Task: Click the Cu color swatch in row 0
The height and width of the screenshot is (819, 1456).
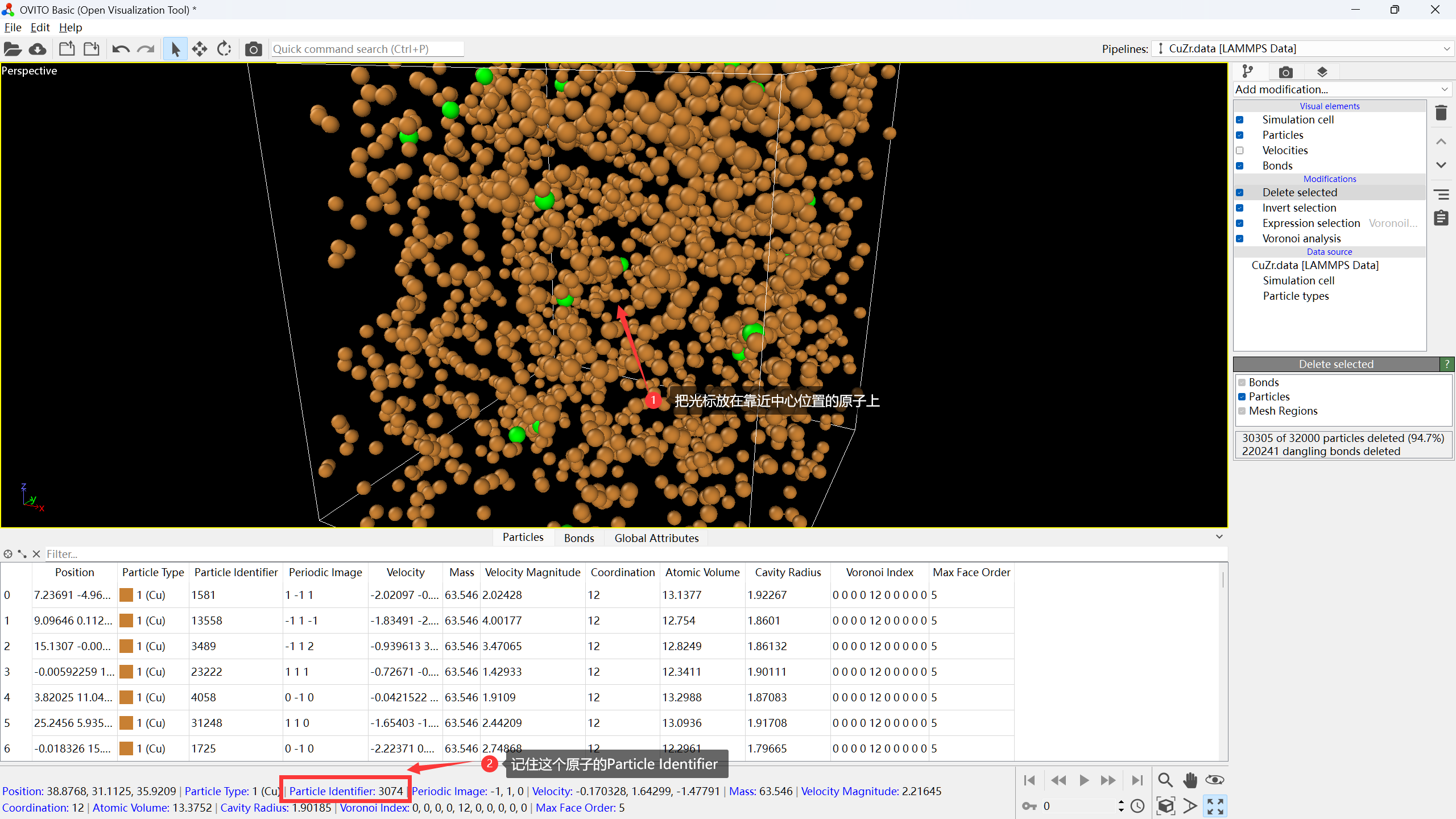Action: point(126,595)
